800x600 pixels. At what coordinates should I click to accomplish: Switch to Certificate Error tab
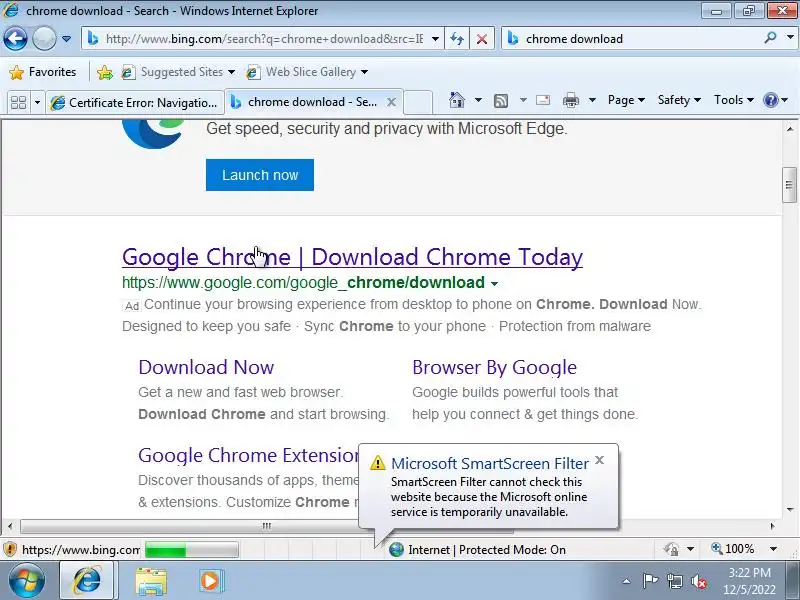tap(135, 103)
